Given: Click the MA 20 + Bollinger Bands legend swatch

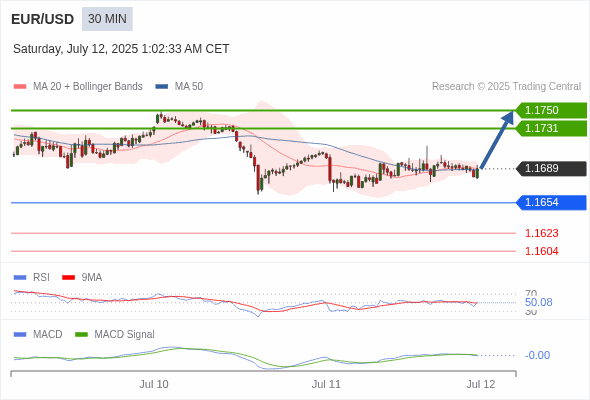Looking at the screenshot, I should click(x=20, y=87).
